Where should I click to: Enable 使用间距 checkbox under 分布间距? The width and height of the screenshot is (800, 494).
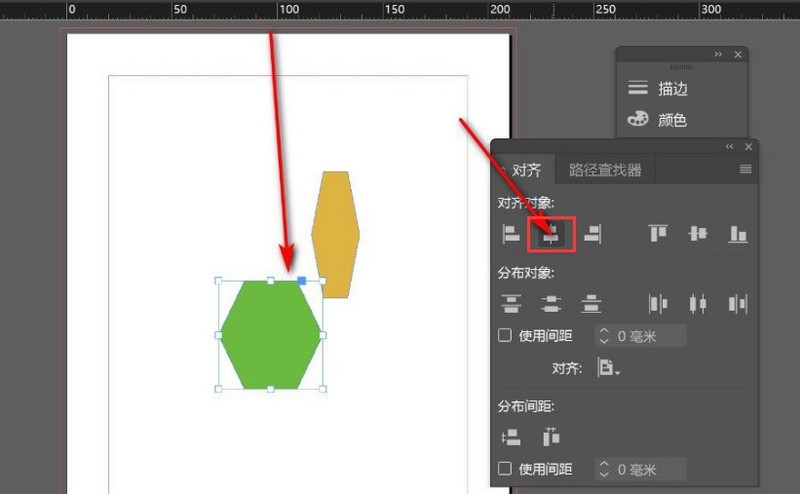(x=505, y=469)
